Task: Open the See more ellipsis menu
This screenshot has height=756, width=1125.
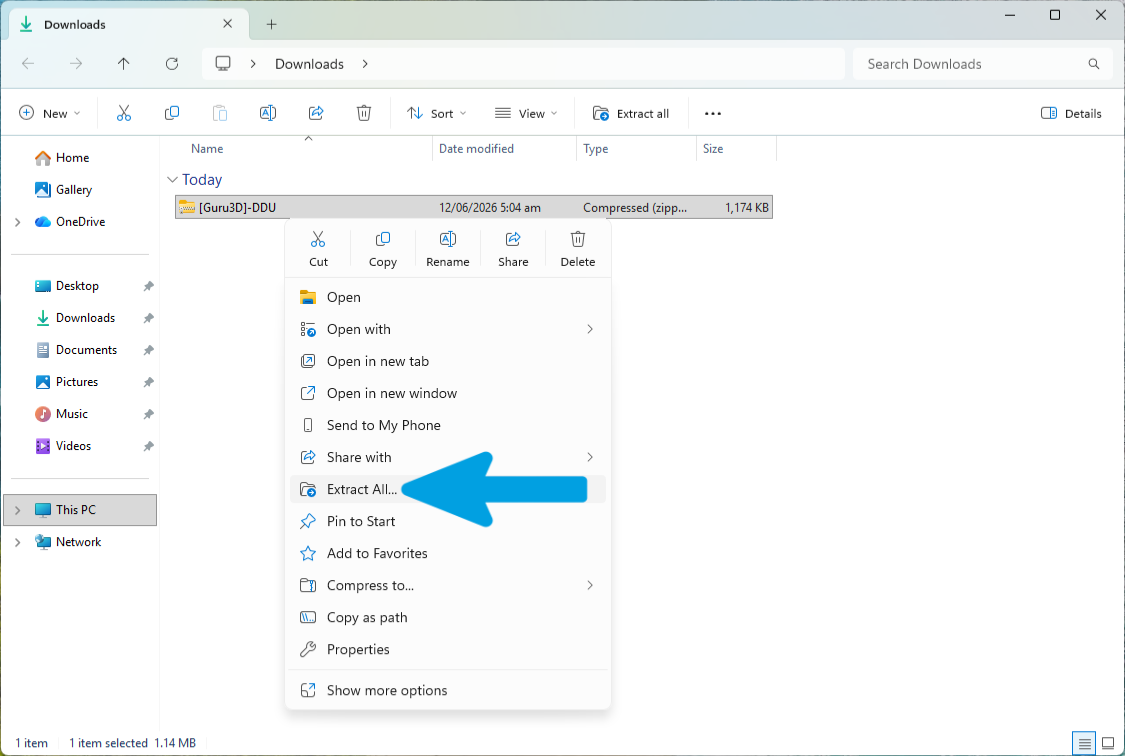Action: 712,113
